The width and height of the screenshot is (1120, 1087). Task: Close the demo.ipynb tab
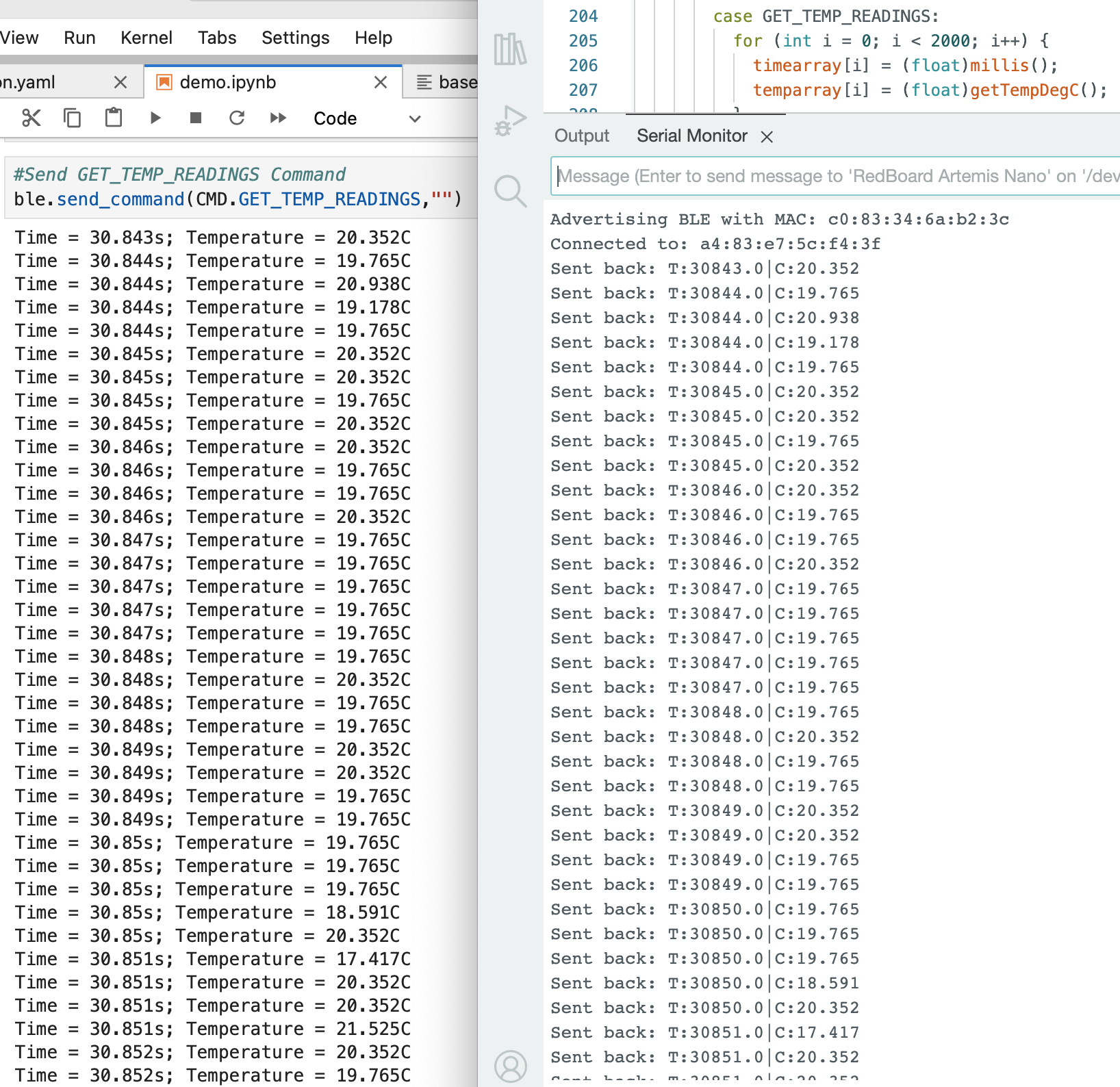coord(381,83)
